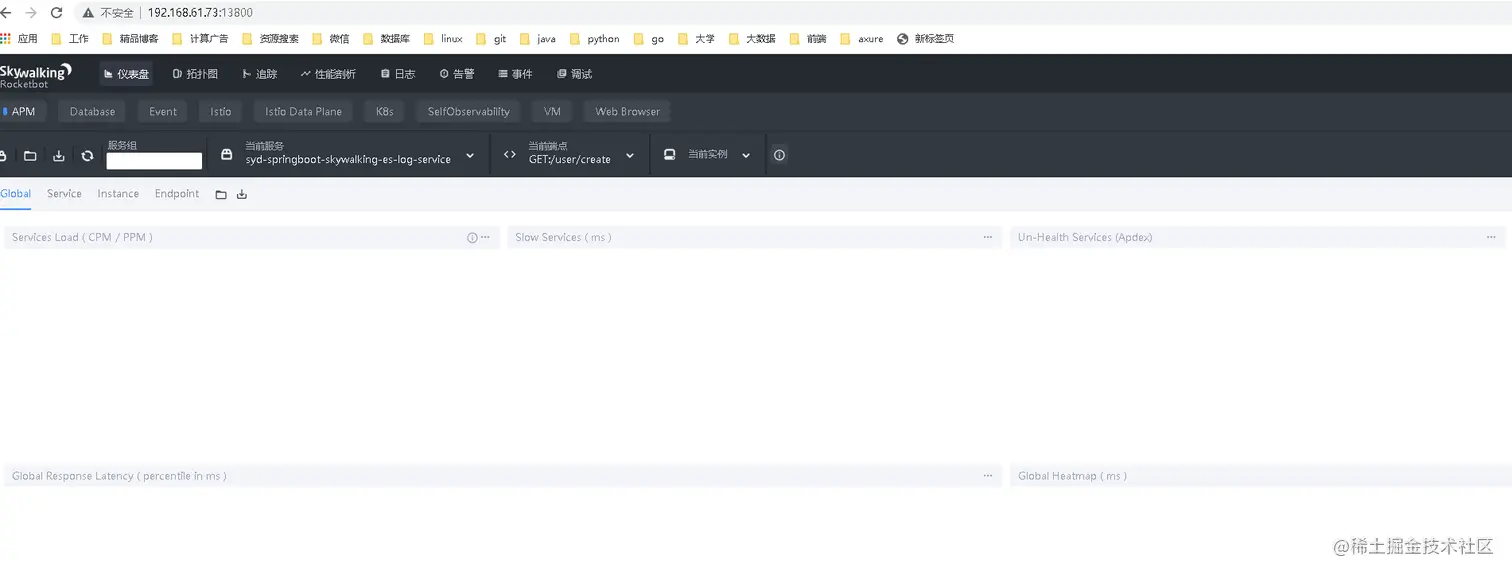Select the Istio Data Plane dashboard tab

coord(303,112)
